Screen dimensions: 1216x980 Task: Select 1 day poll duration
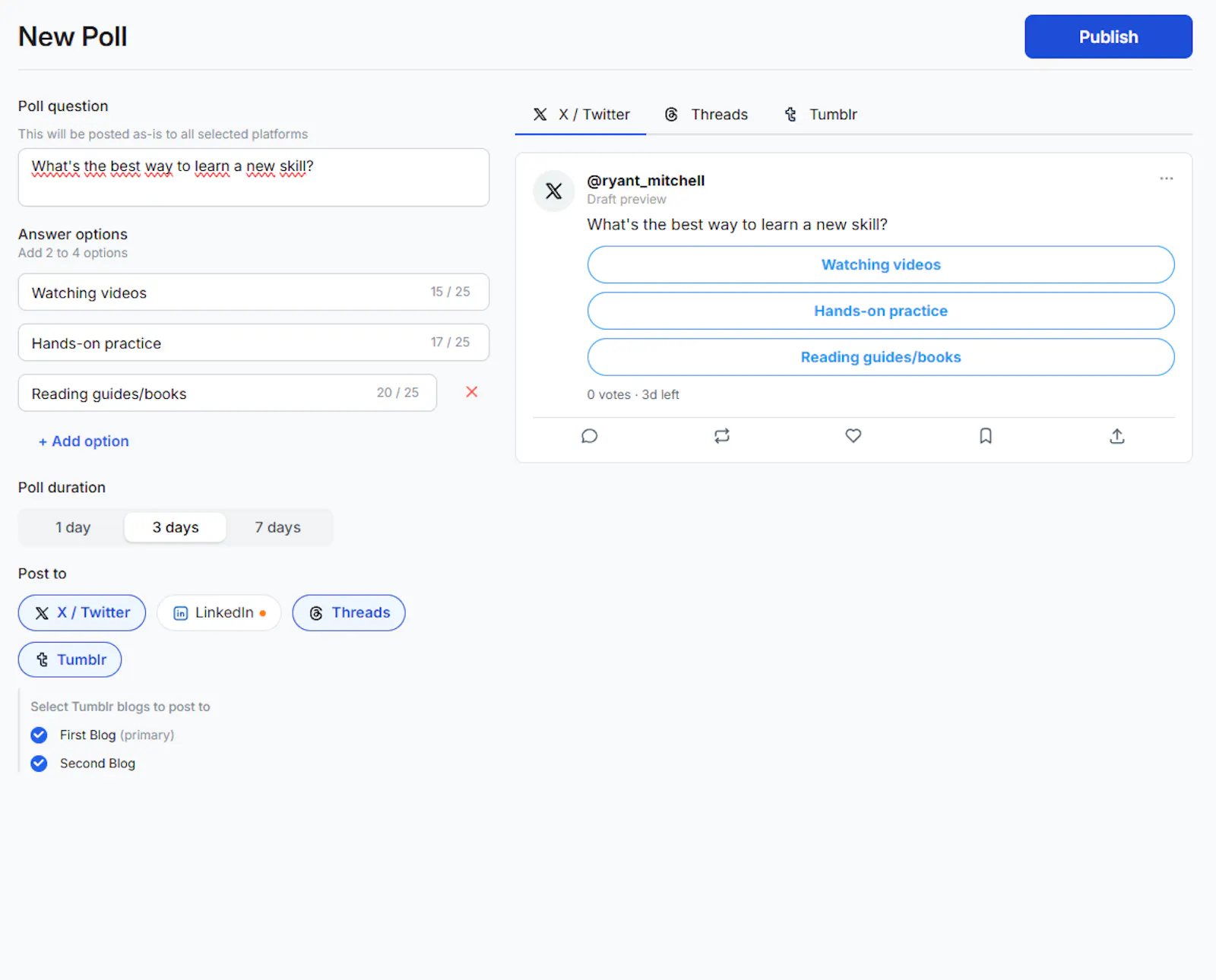(73, 527)
